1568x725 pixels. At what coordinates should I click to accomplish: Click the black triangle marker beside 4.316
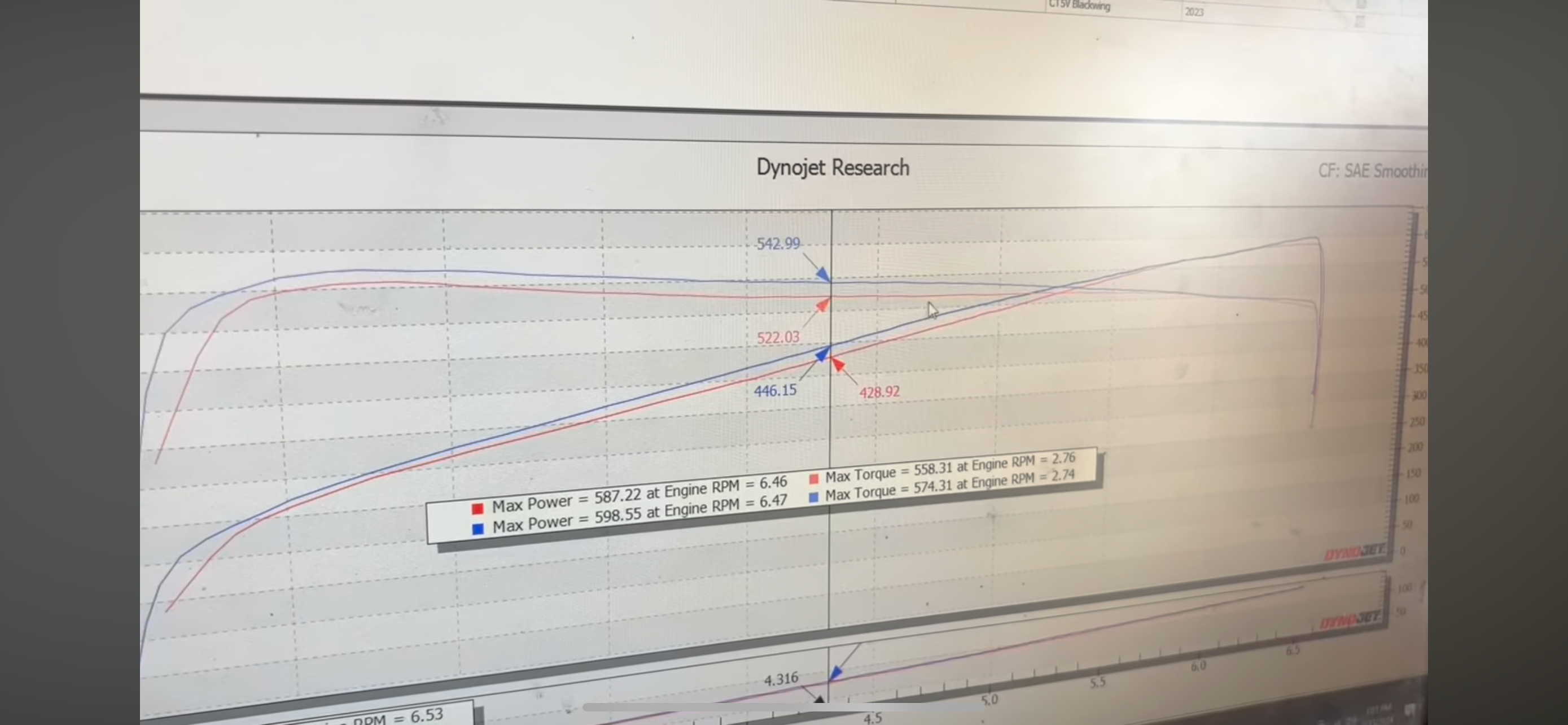pyautogui.click(x=820, y=700)
